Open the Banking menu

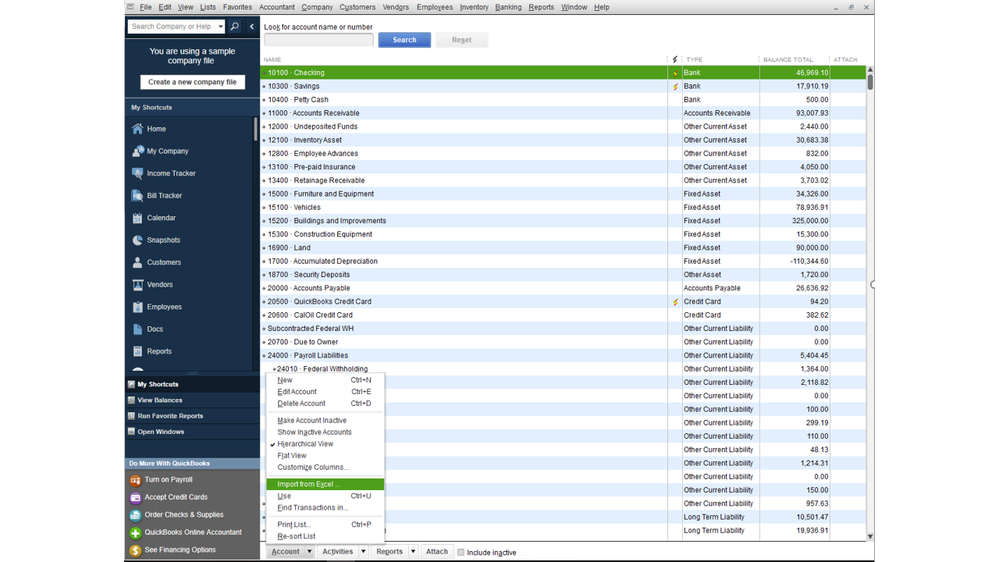pos(508,7)
